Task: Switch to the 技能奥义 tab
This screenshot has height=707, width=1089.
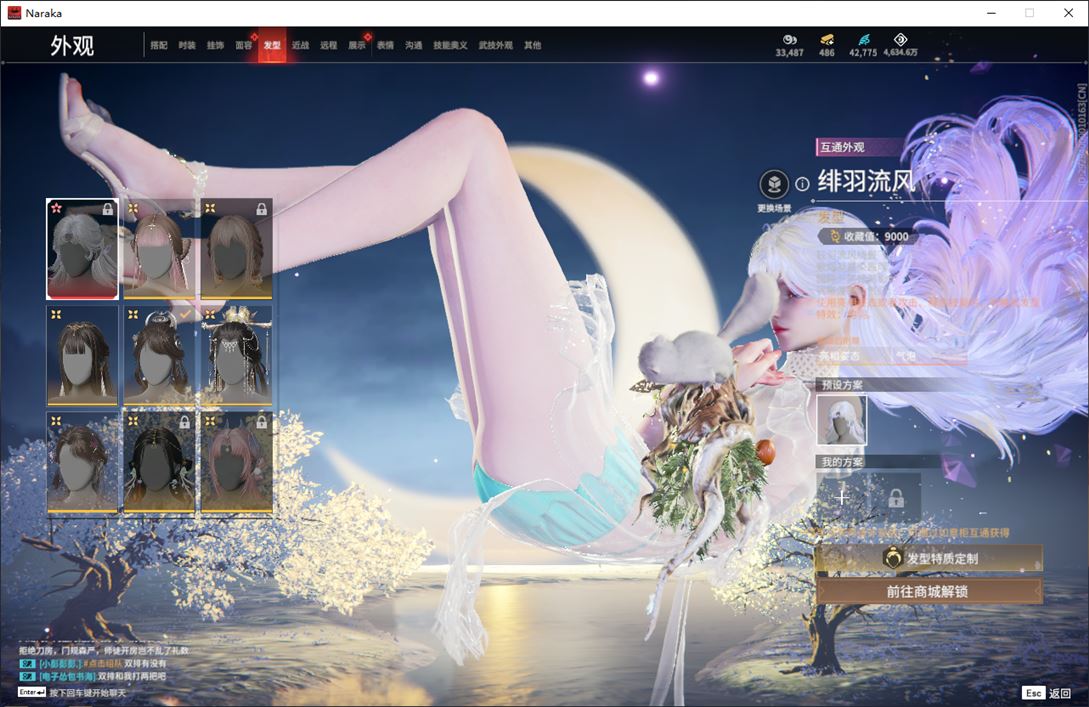Action: click(450, 45)
